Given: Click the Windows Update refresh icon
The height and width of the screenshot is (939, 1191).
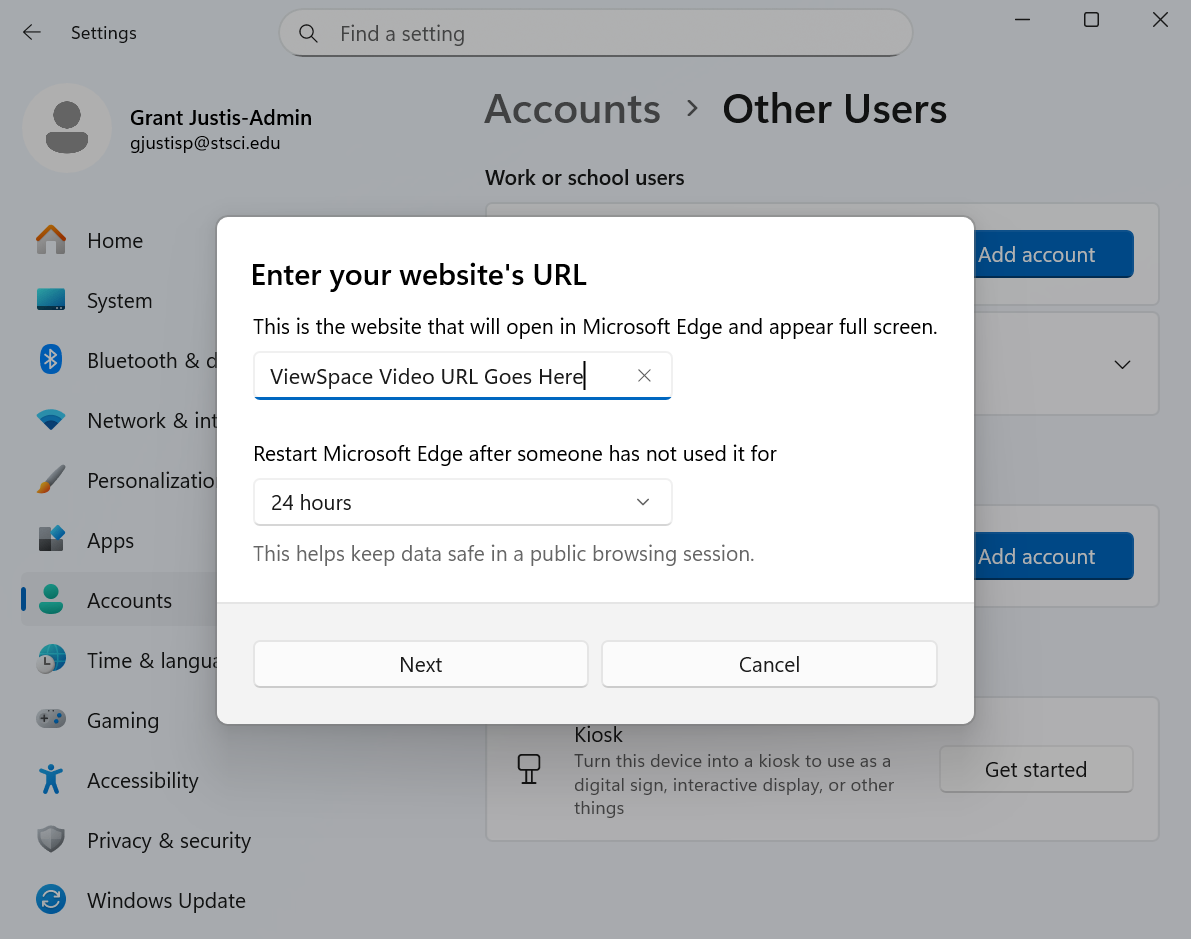Looking at the screenshot, I should tap(51, 899).
